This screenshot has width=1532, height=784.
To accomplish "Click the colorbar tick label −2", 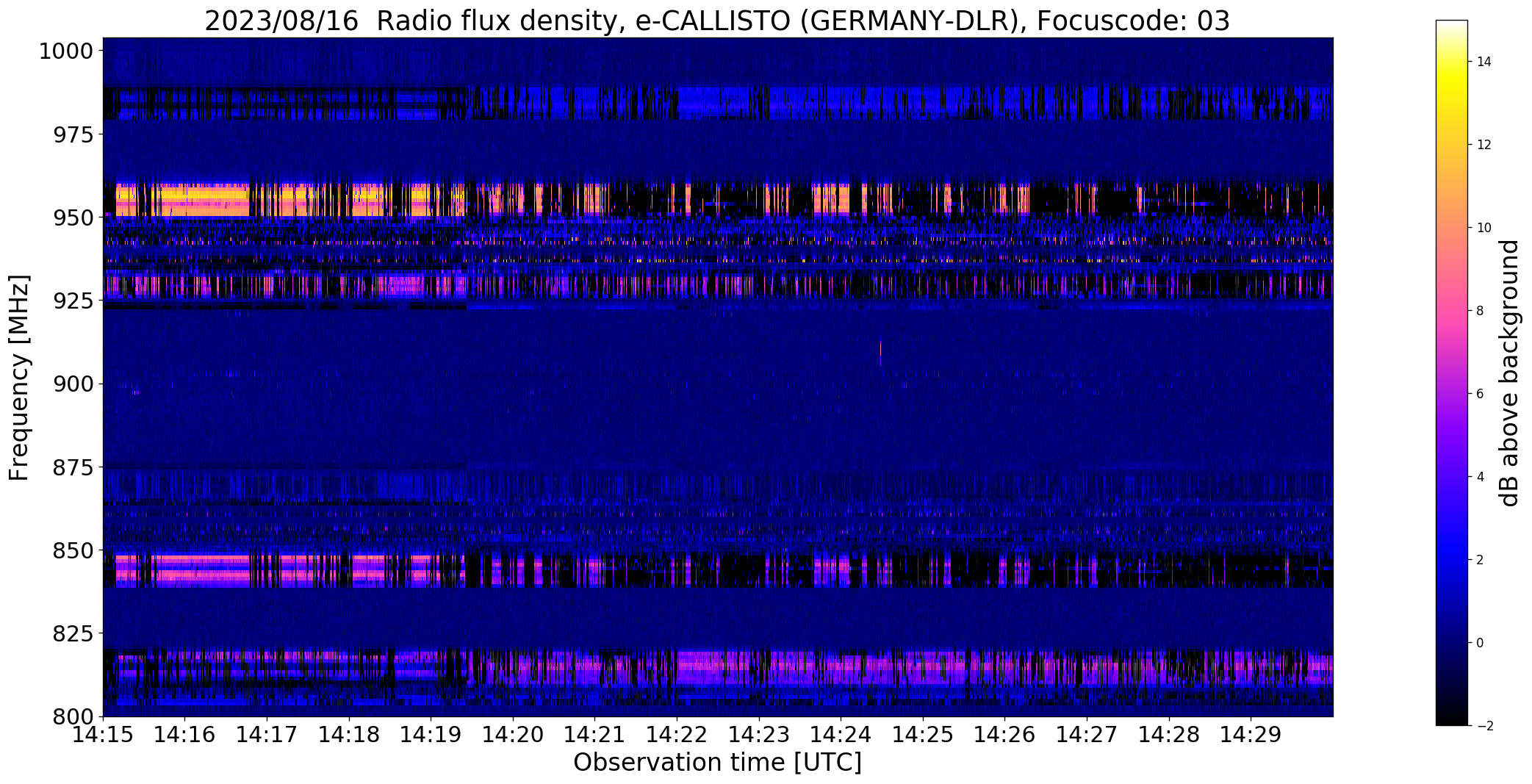I will click(x=1484, y=726).
